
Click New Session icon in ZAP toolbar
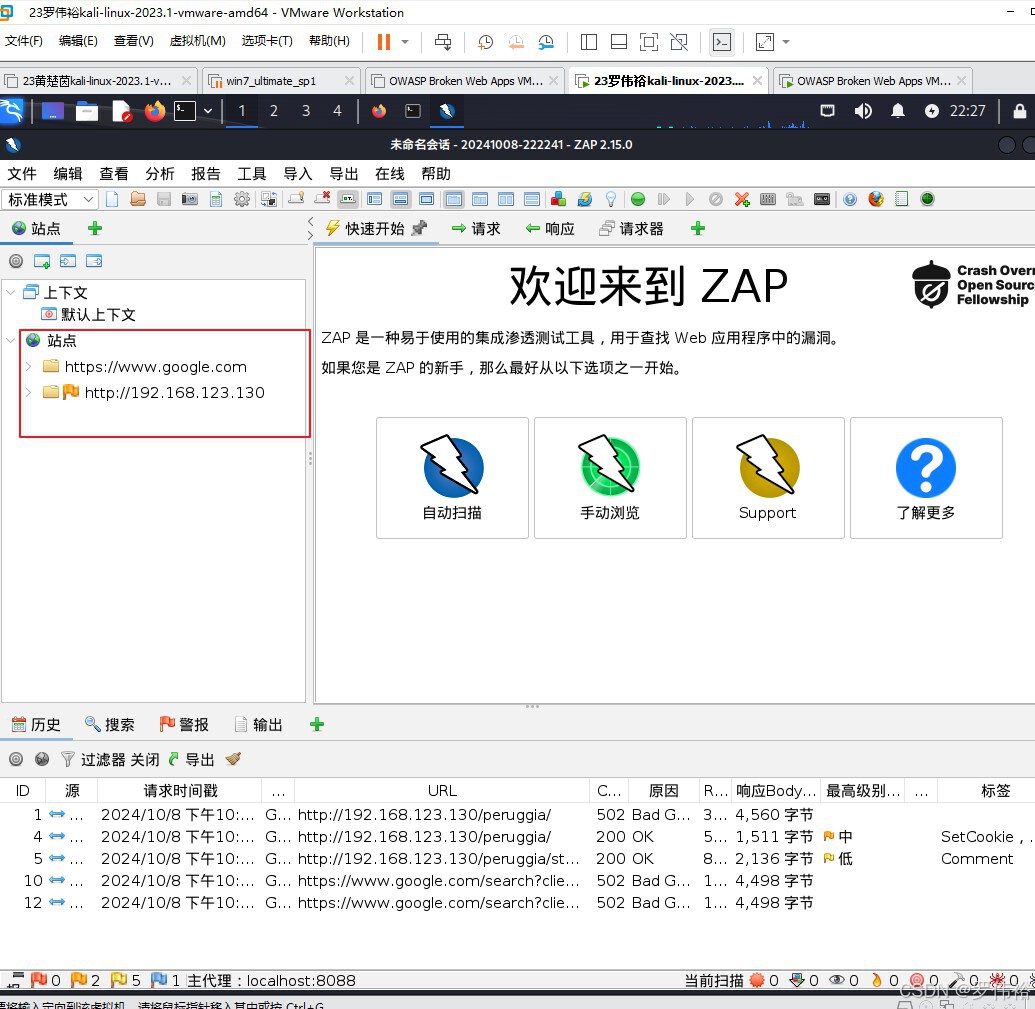[x=112, y=199]
